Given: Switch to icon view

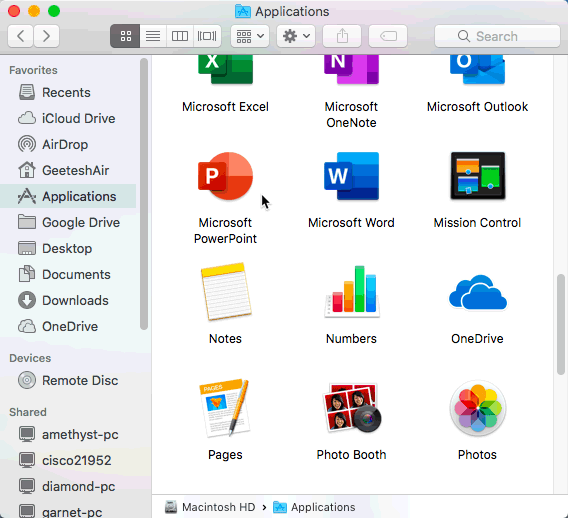Looking at the screenshot, I should (125, 36).
